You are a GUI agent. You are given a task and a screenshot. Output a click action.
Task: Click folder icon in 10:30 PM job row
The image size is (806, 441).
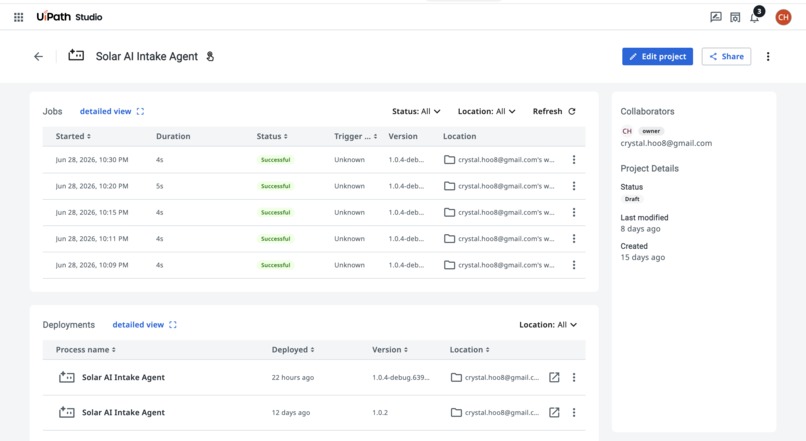point(449,160)
